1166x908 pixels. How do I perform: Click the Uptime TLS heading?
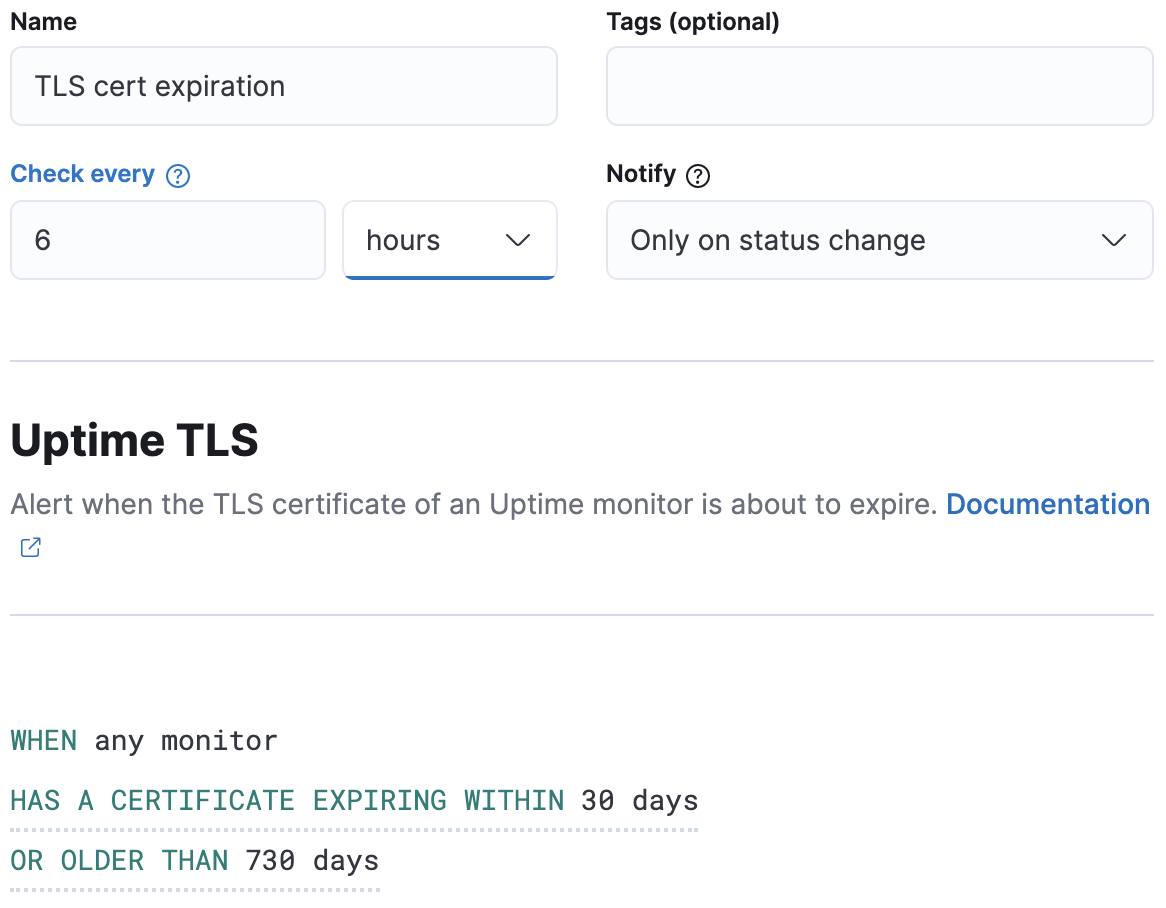[x=134, y=441]
